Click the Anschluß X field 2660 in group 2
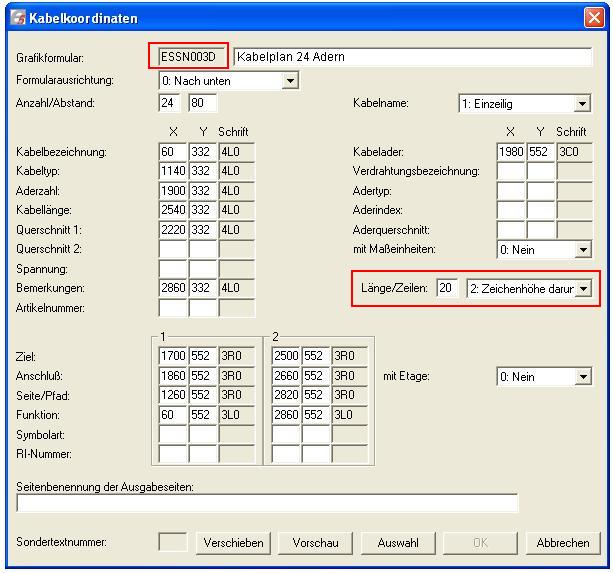The height and width of the screenshot is (573, 613). click(x=286, y=376)
